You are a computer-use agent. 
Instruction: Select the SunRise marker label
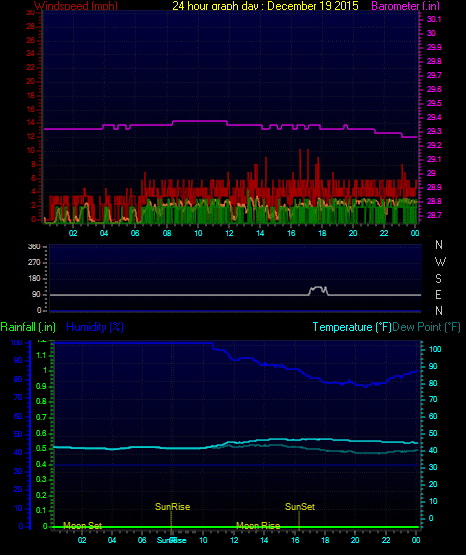point(173,507)
